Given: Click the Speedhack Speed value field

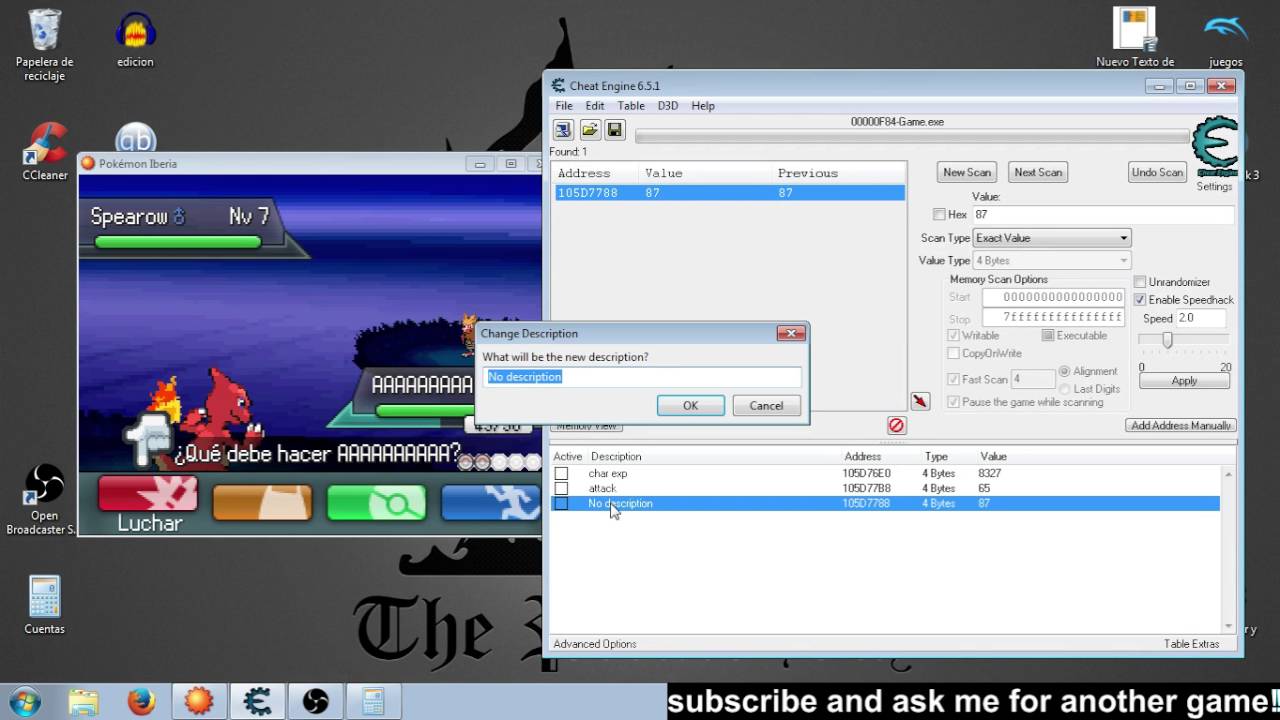Looking at the screenshot, I should 1201,318.
